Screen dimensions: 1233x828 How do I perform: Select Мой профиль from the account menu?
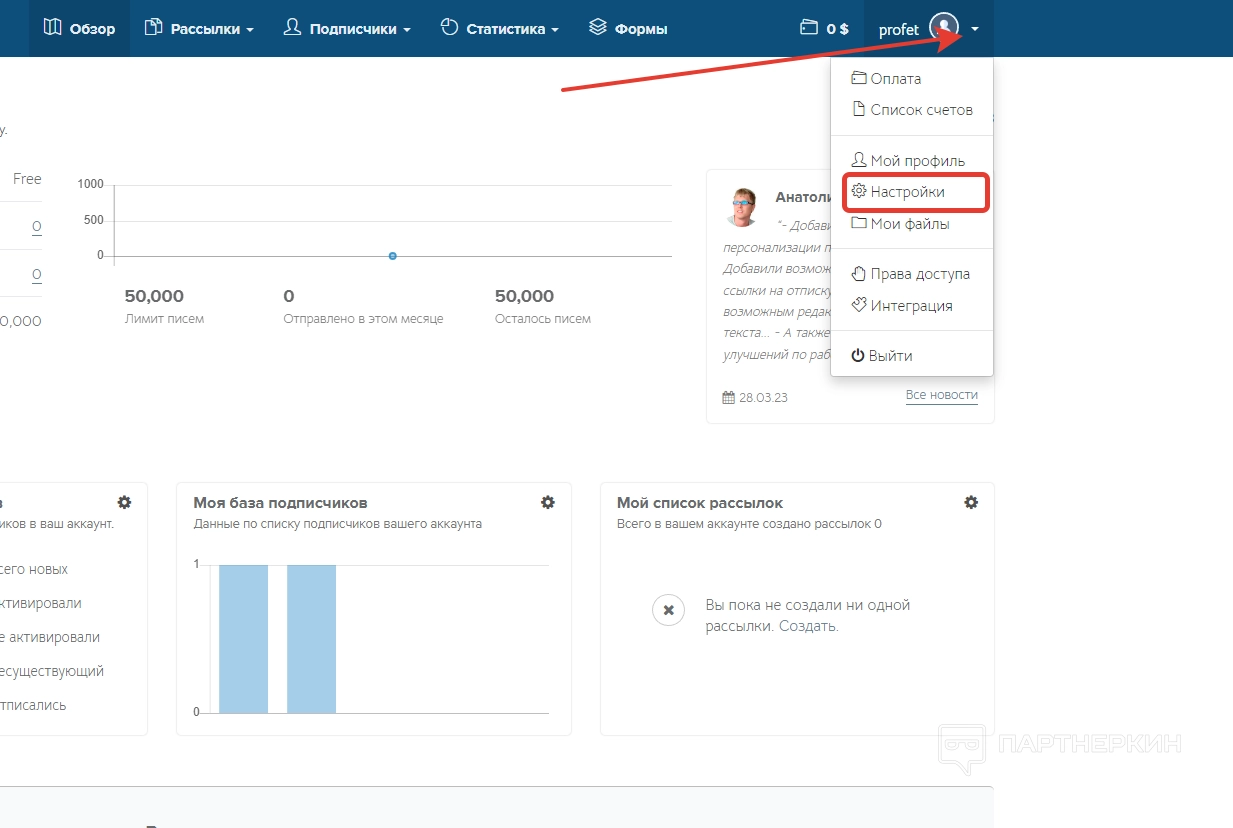pos(916,160)
